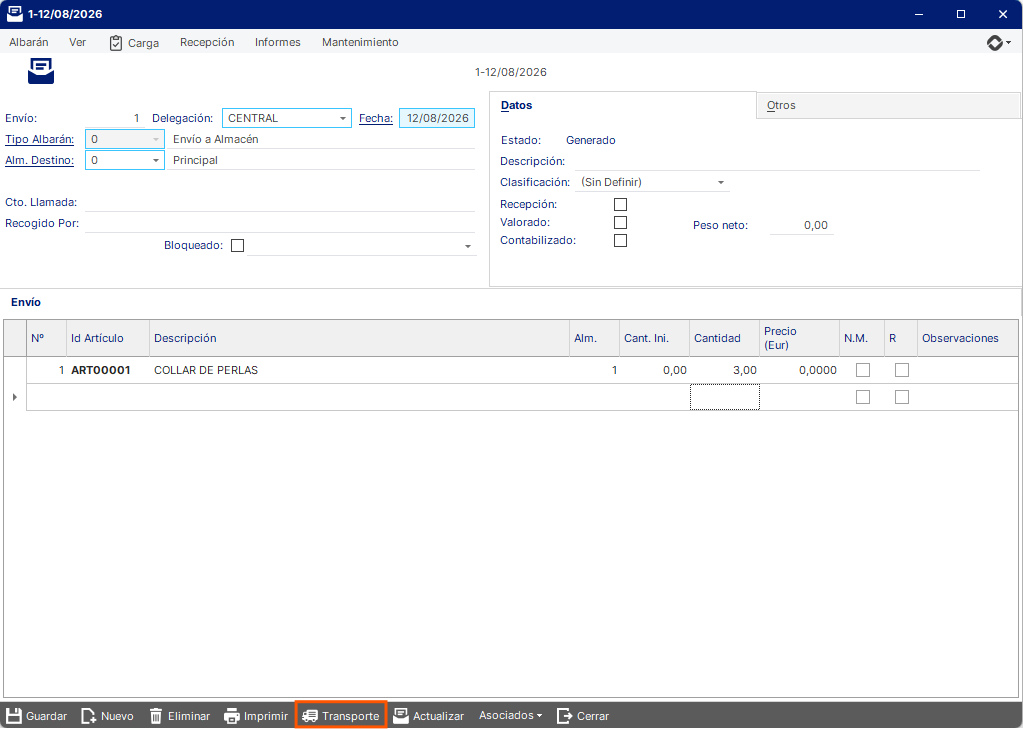Click the Precio (Eur) column header

coord(799,338)
